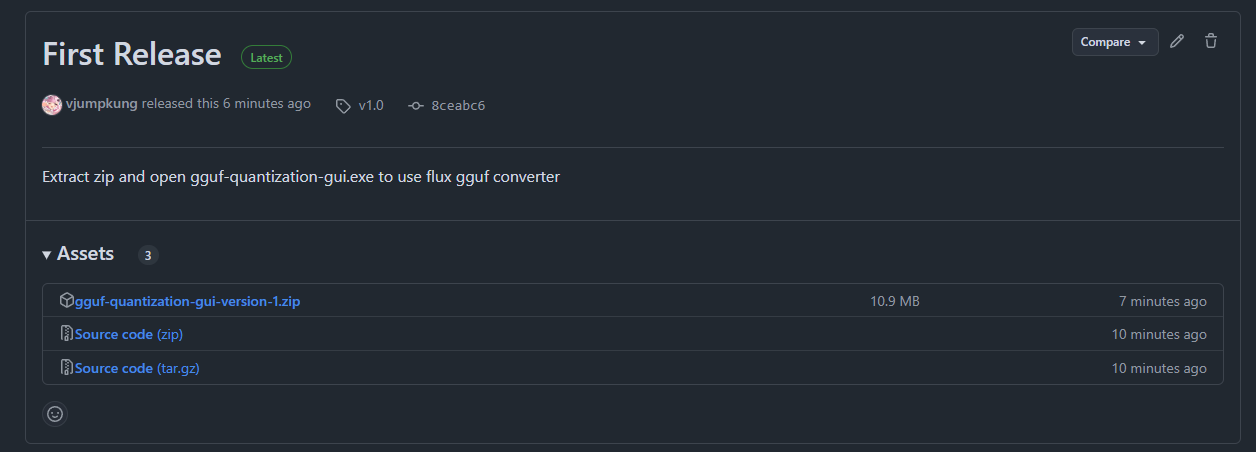This screenshot has width=1256, height=452.
Task: Click the package icon beside the zip asset
Action: pyautogui.click(x=66, y=301)
